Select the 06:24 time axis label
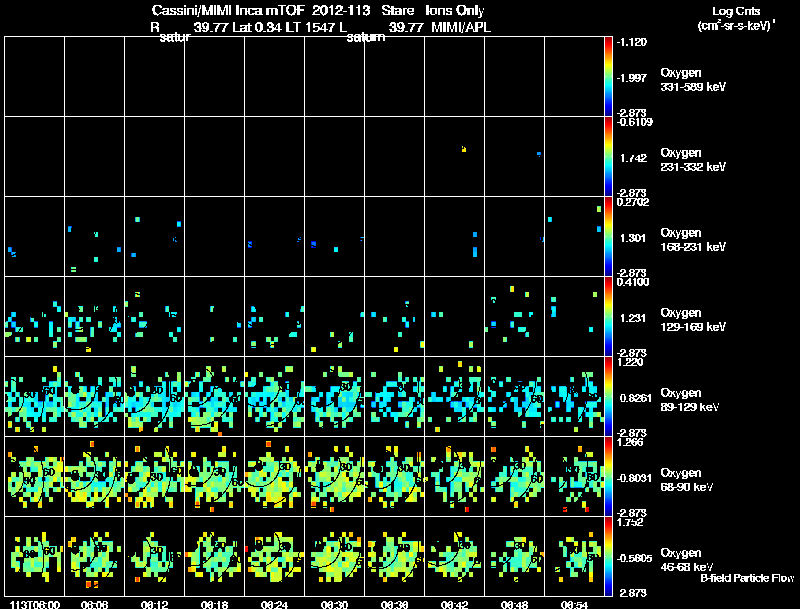The image size is (800, 609). (274, 604)
